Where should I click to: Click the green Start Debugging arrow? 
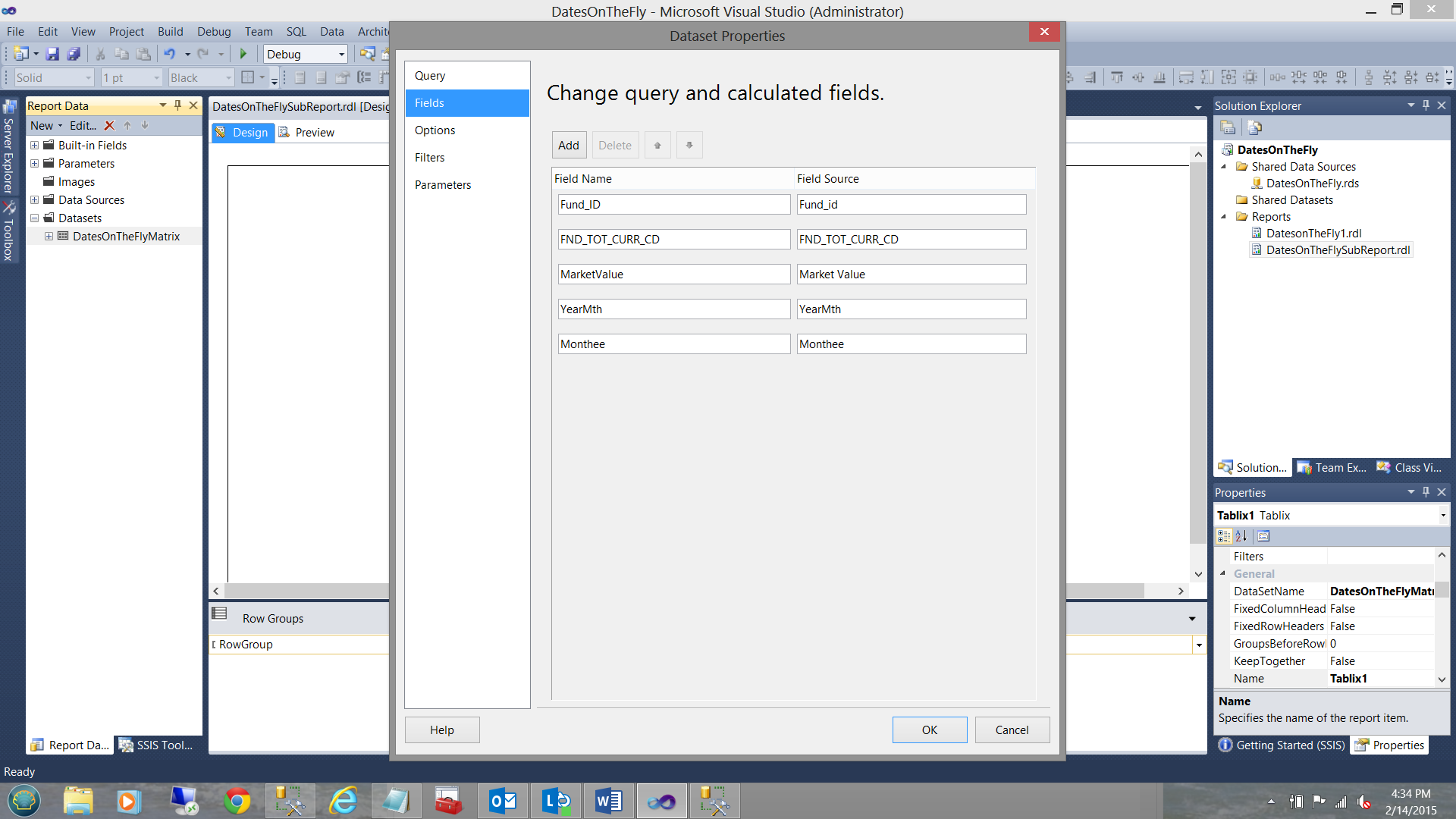[x=243, y=54]
